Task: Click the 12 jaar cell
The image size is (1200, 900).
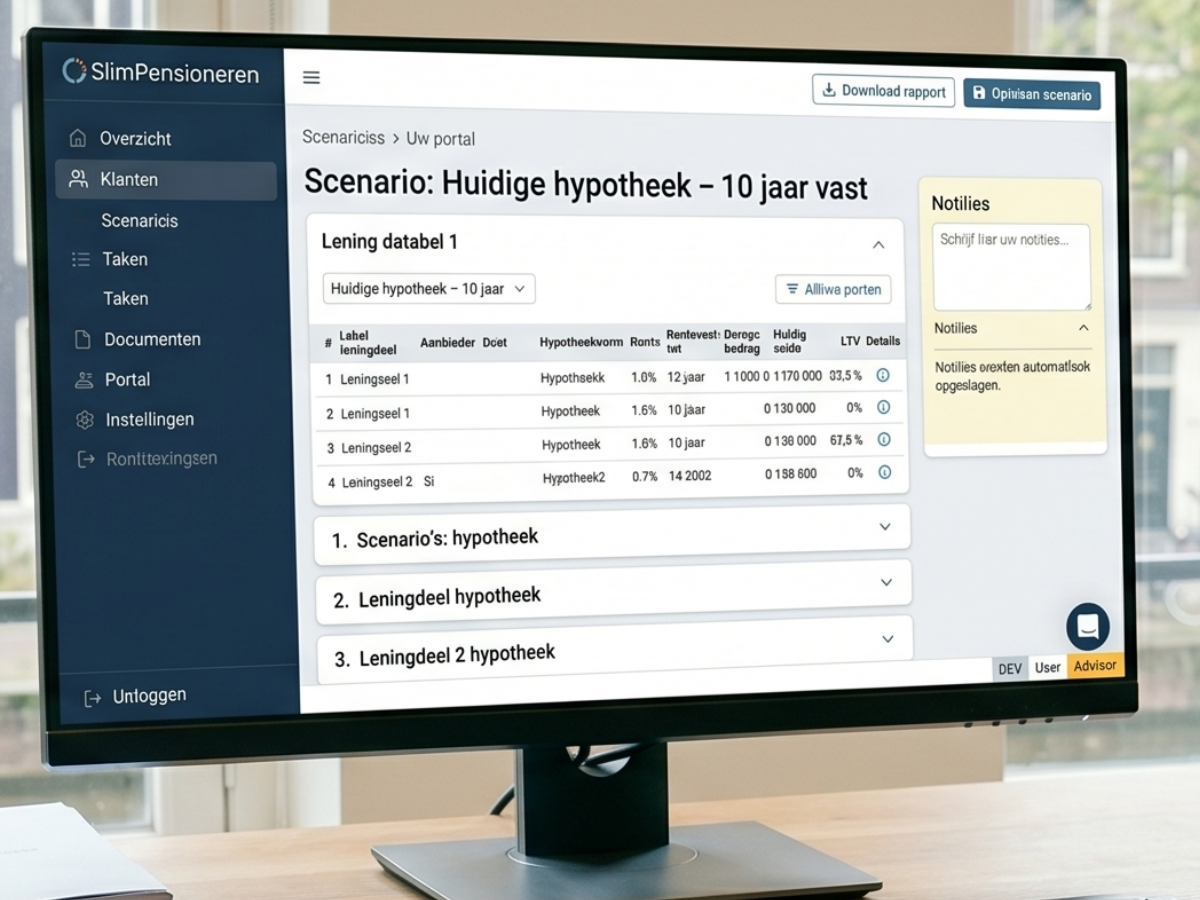Action: pos(686,377)
